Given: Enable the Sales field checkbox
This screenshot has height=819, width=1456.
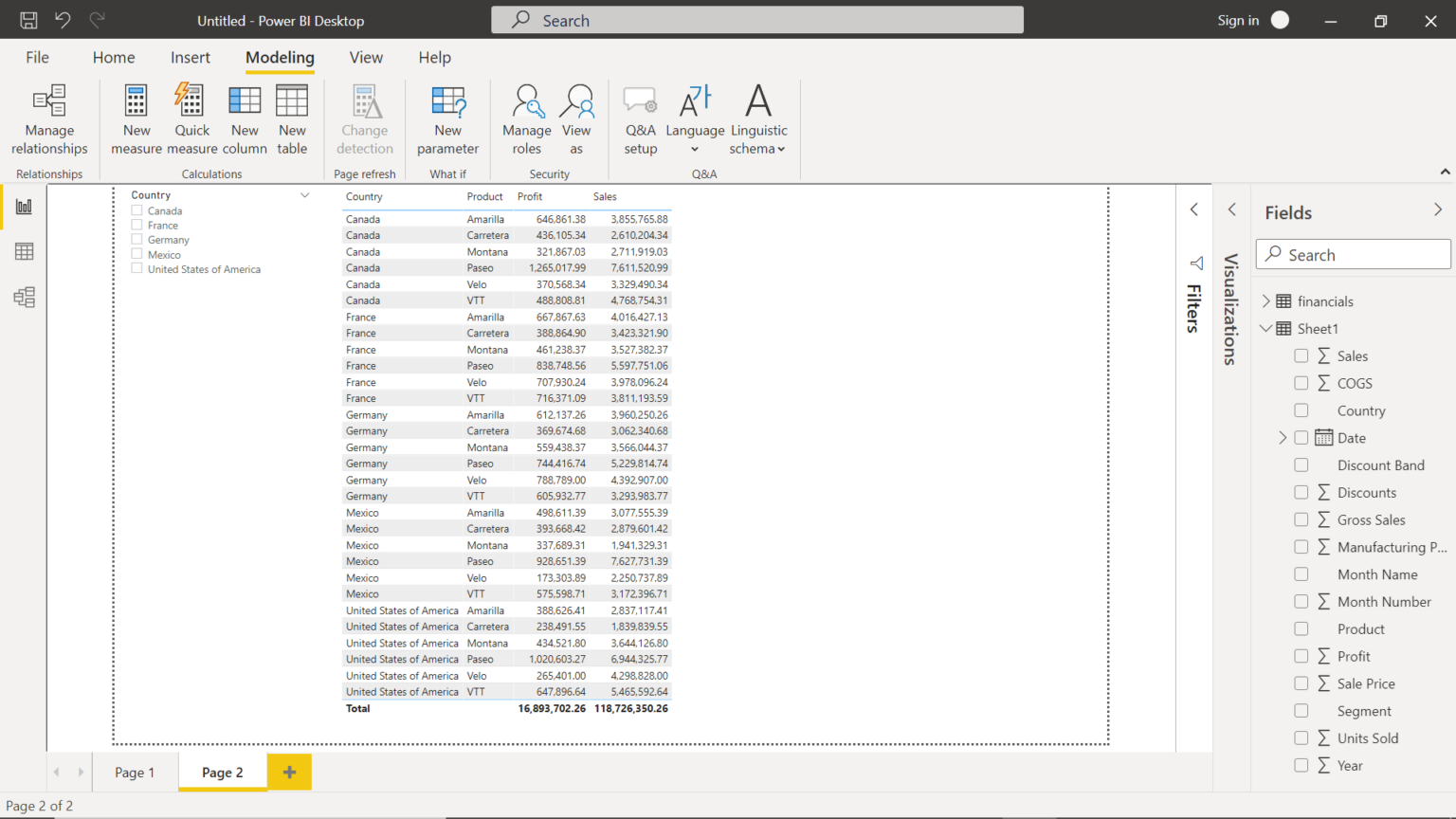Looking at the screenshot, I should coord(1301,355).
